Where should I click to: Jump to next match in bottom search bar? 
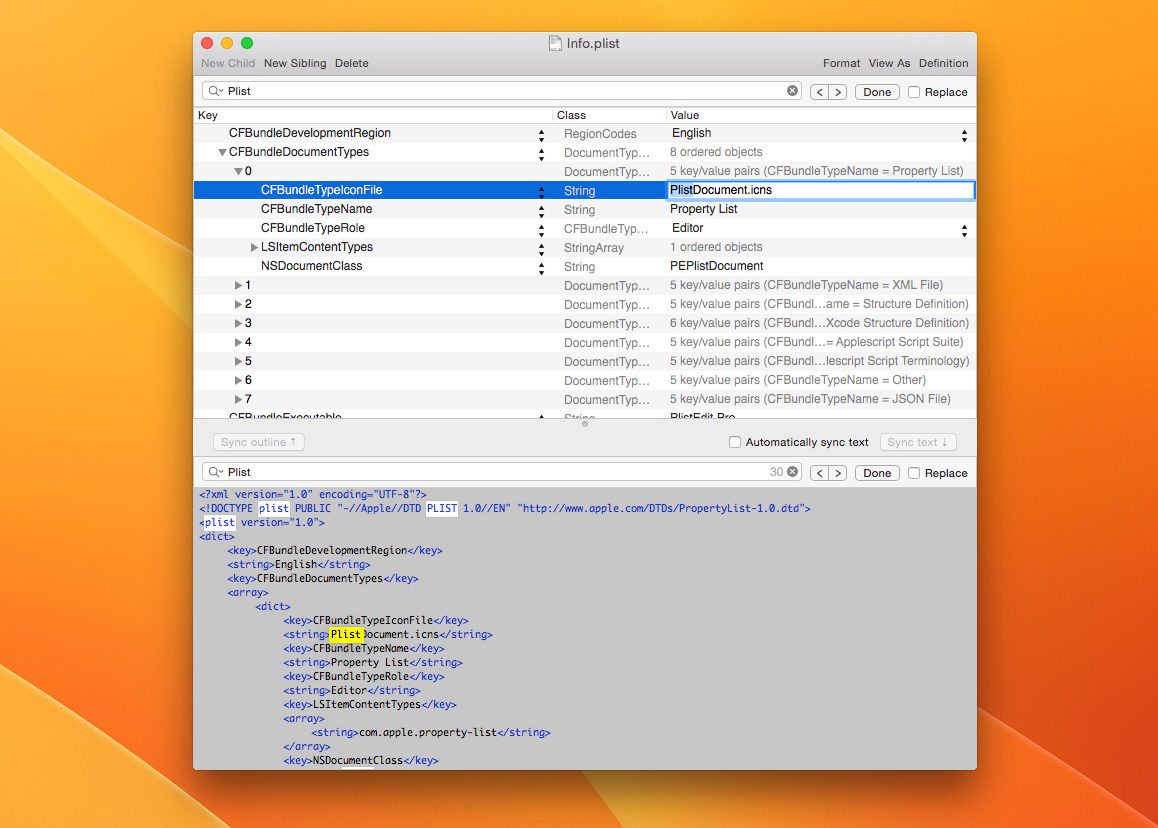point(838,473)
